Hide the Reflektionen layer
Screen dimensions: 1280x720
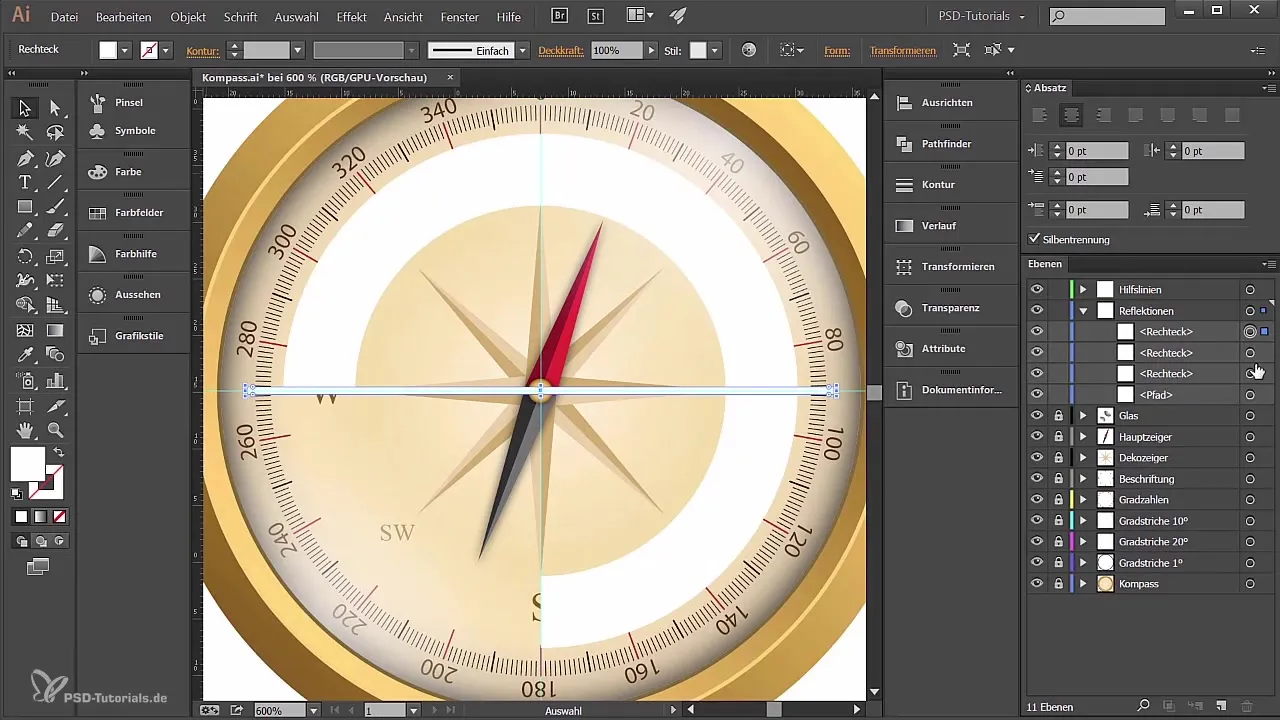[x=1037, y=310]
